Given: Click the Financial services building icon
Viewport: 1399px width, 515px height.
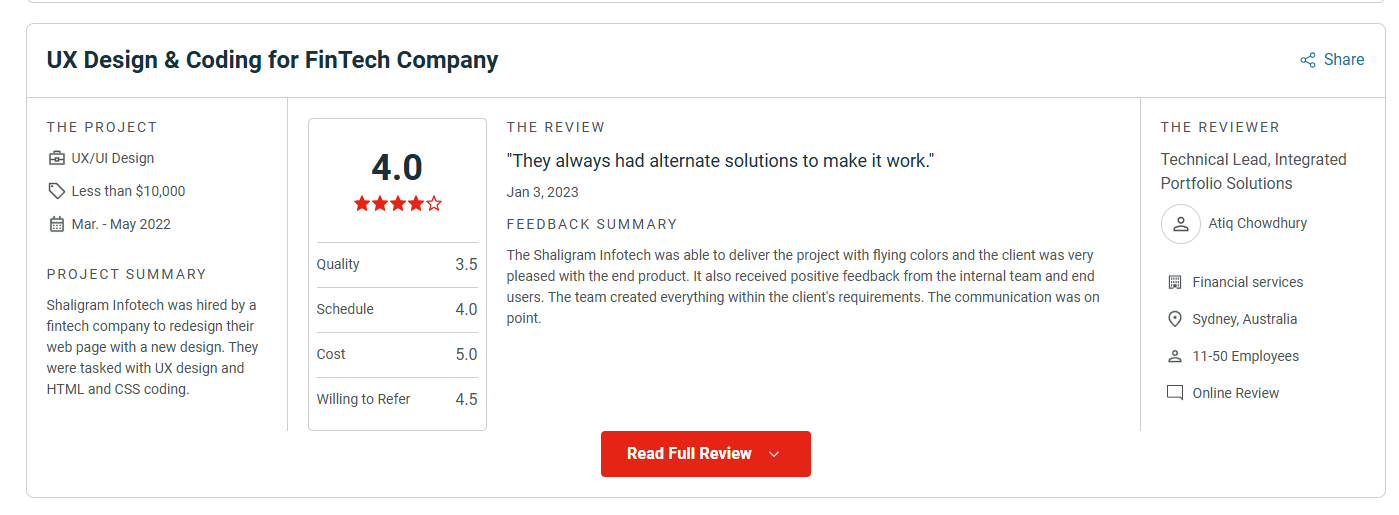Looking at the screenshot, I should pyautogui.click(x=1175, y=282).
